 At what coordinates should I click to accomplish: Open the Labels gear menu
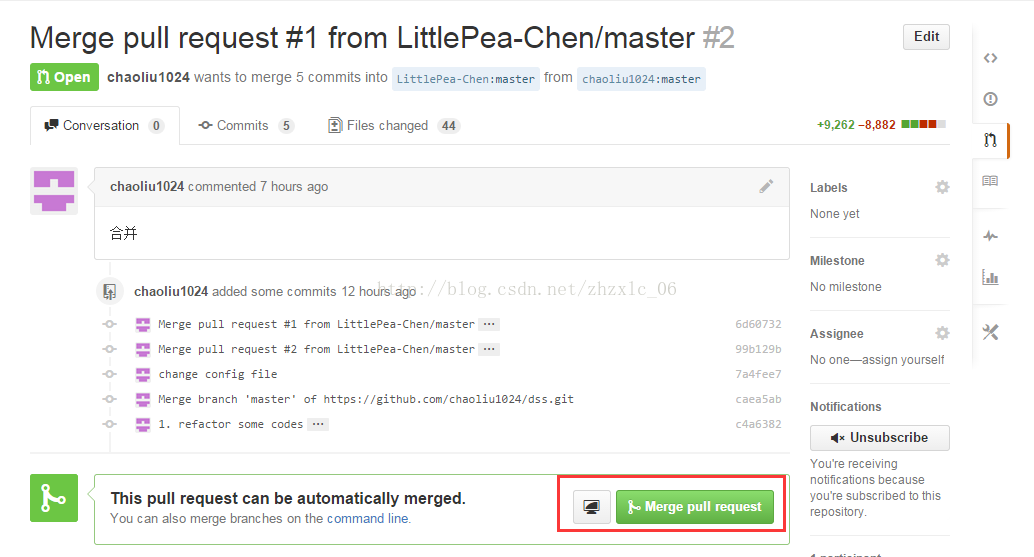coord(942,187)
